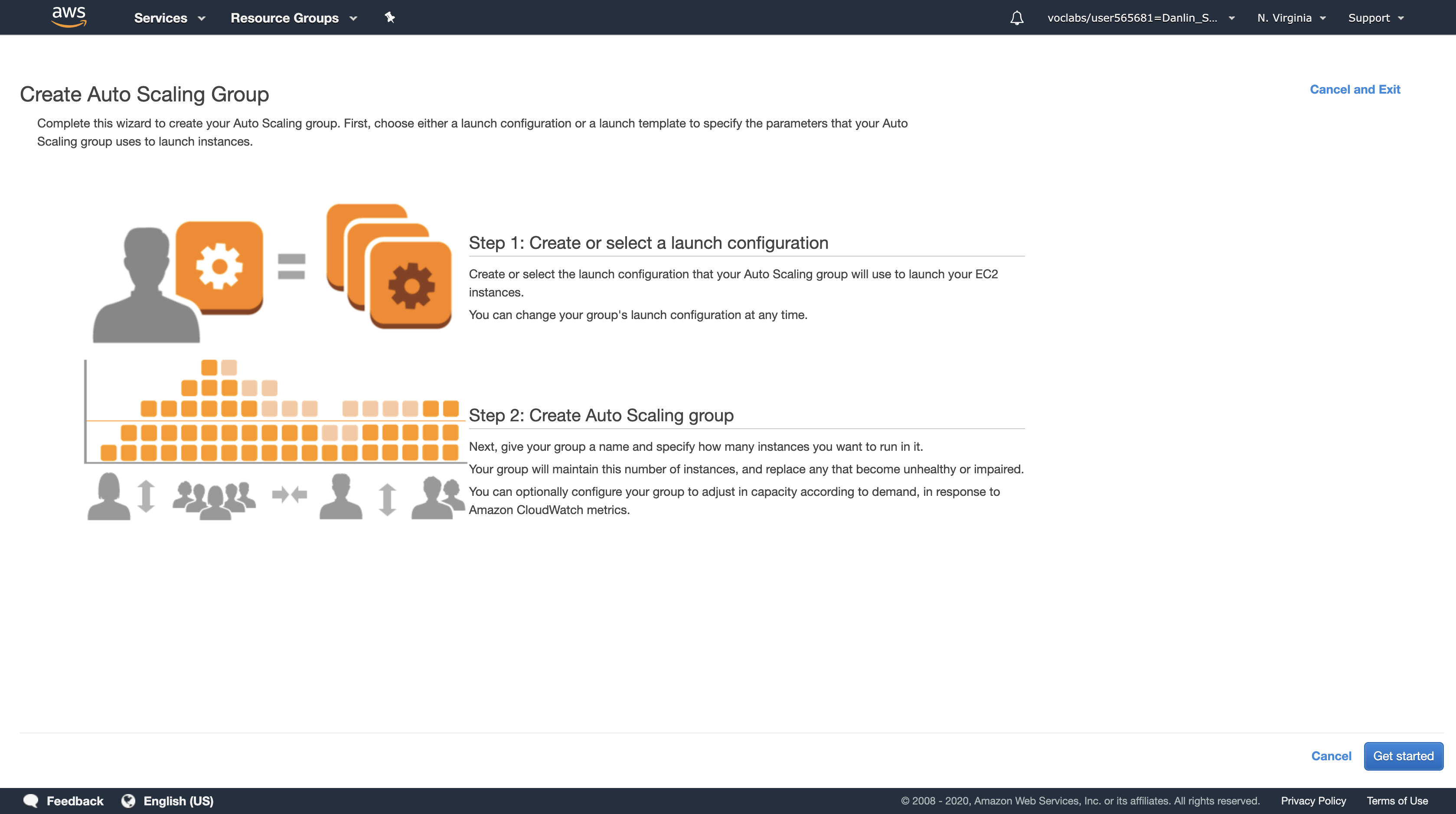Open the Terms of Use link

pyautogui.click(x=1397, y=801)
